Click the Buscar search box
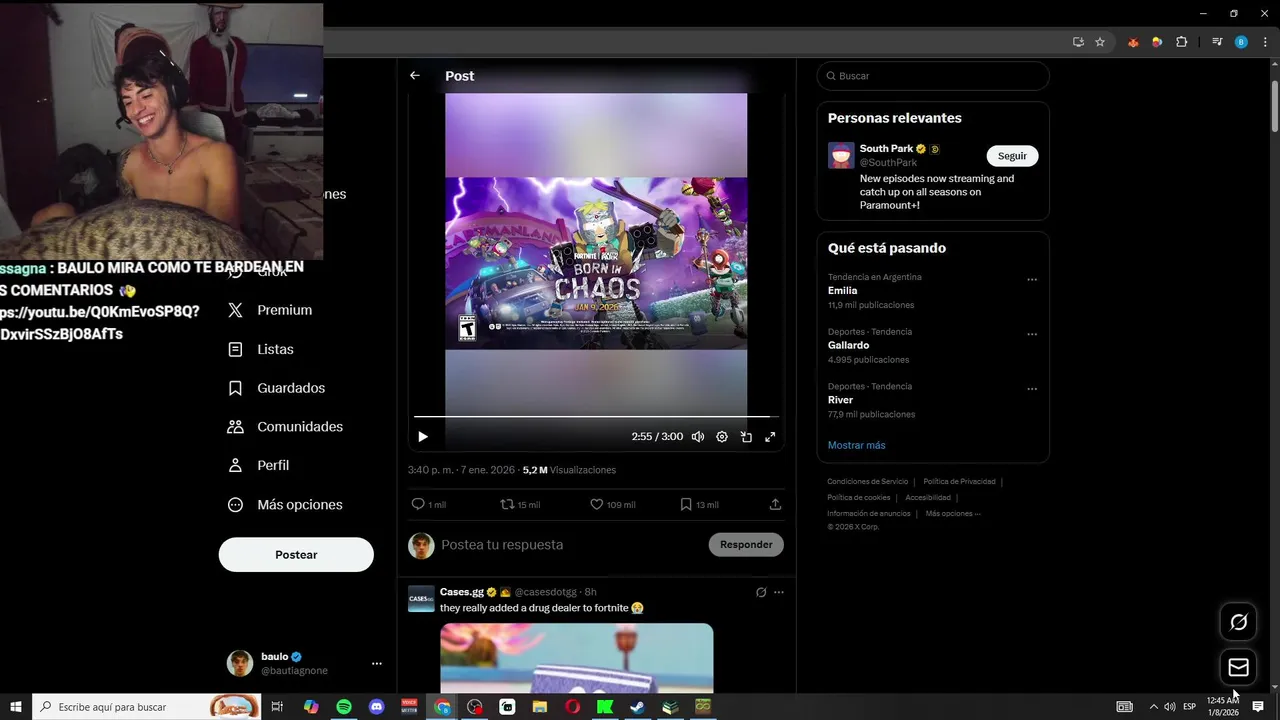Viewport: 1280px width, 720px height. (933, 76)
